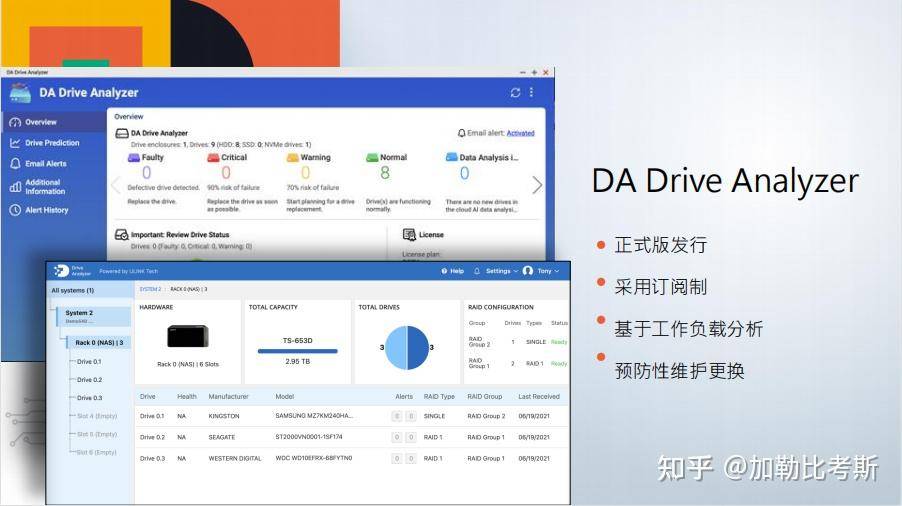Click the refresh icon in DA Drive Analyzer header
Viewport: 902px width, 506px height.
515,93
